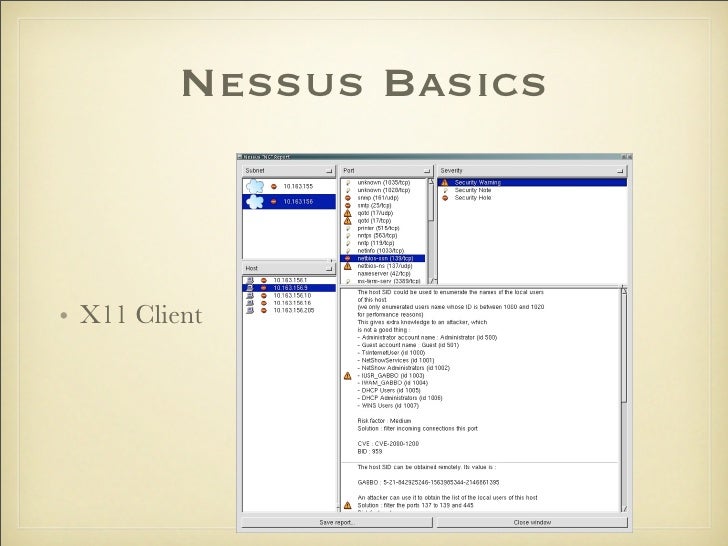Select port snmp (161/udp)

pos(383,198)
